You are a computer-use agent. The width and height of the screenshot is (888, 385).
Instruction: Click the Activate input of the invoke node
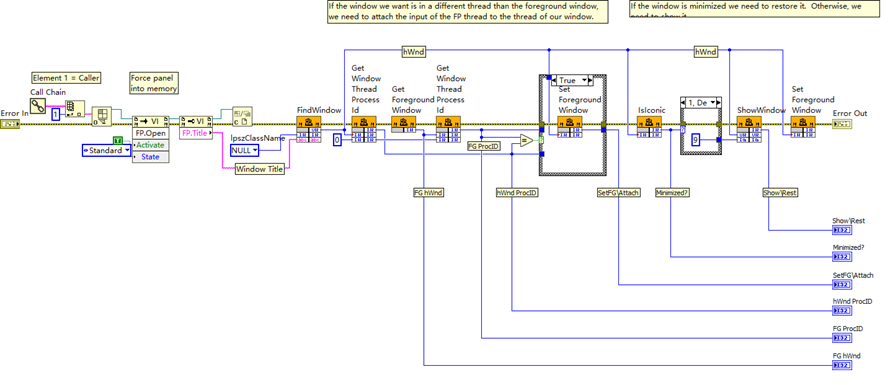(151, 145)
